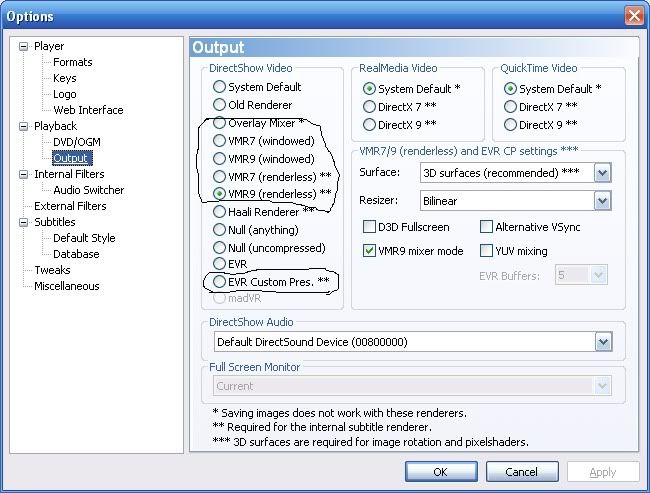Collapse the Internal Filters node
Image resolution: width=650 pixels, height=493 pixels.
click(x=24, y=174)
